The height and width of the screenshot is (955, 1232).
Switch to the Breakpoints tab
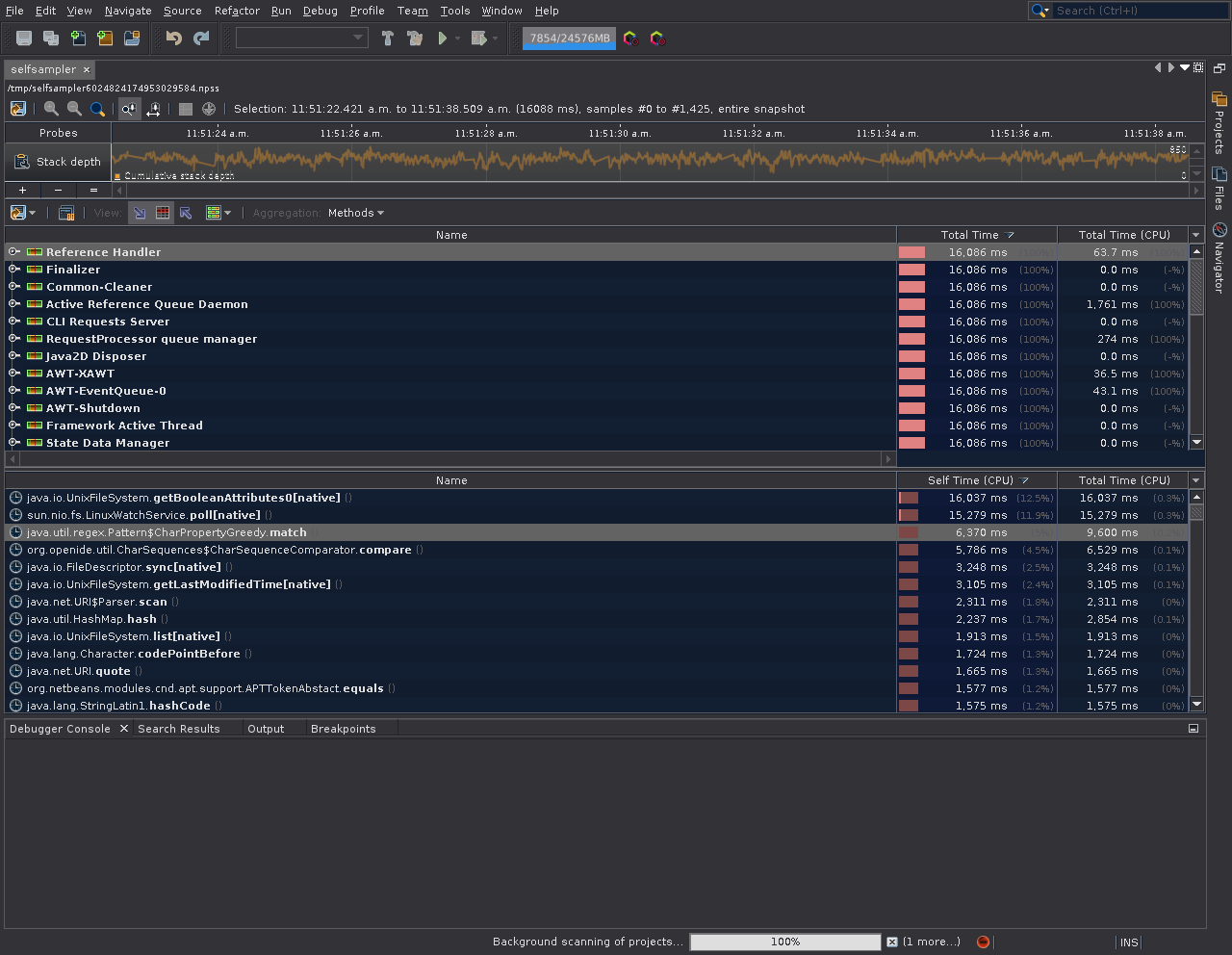point(343,729)
